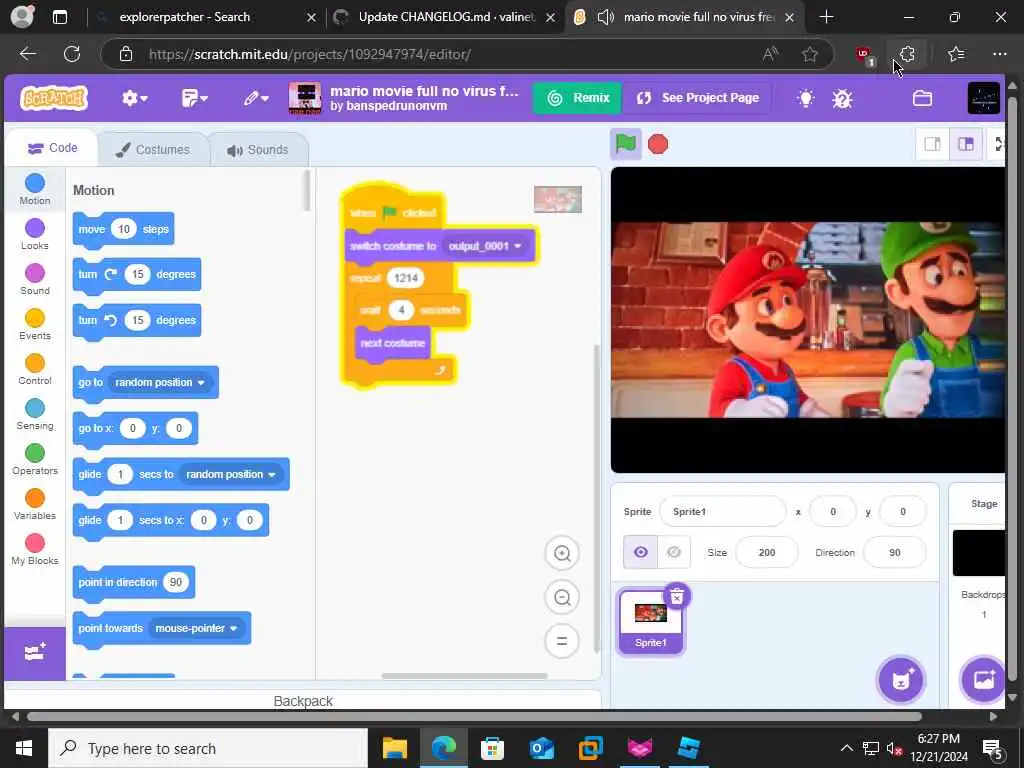Open the Edit pencil menu

255,99
